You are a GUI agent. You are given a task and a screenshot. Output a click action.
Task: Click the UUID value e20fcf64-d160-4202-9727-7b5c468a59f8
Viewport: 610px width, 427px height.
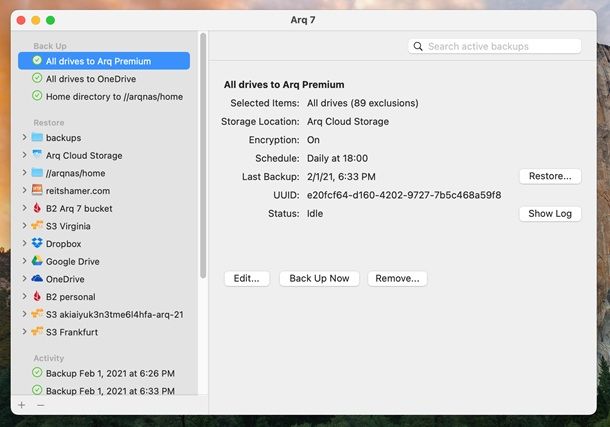[x=404, y=195]
